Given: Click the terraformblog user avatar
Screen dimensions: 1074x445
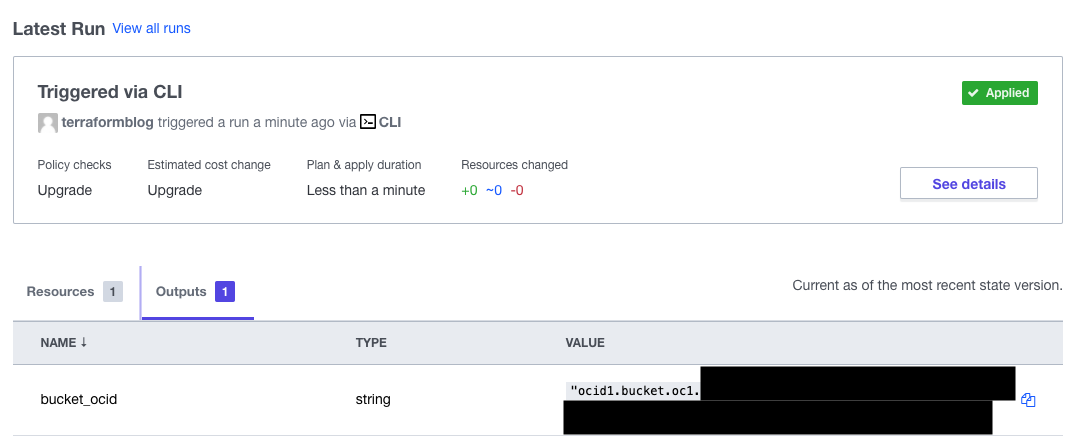Looking at the screenshot, I should 47,123.
